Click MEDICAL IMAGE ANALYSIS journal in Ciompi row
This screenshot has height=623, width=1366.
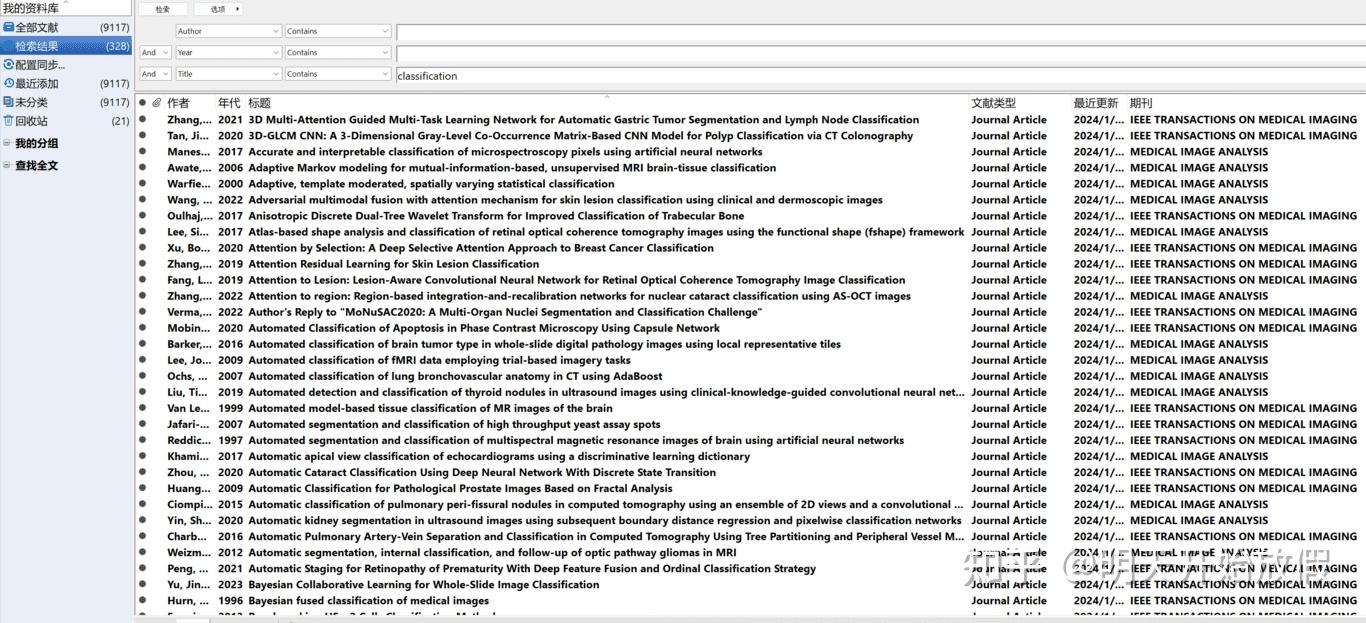point(1199,505)
